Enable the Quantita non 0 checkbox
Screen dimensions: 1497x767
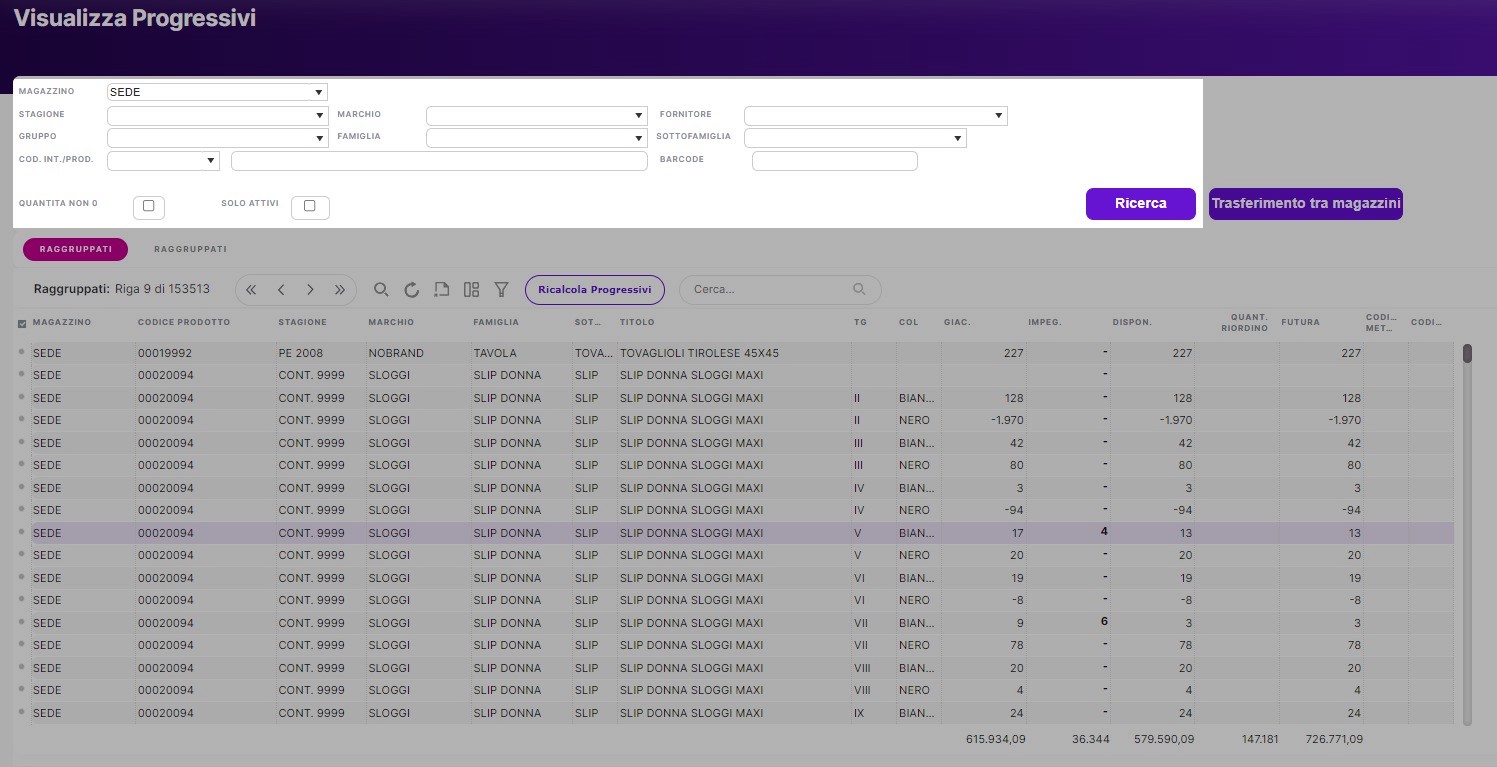[148, 206]
